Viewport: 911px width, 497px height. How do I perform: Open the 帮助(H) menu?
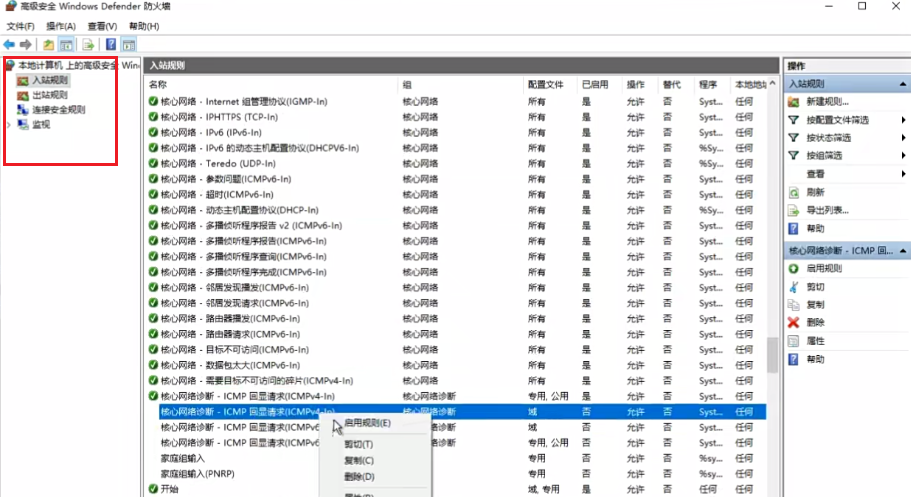144,26
